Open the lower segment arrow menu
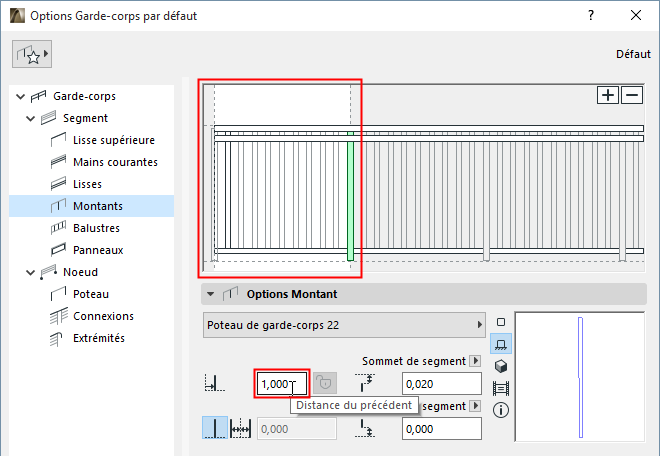Viewport: 660px width, 456px height. 476,405
